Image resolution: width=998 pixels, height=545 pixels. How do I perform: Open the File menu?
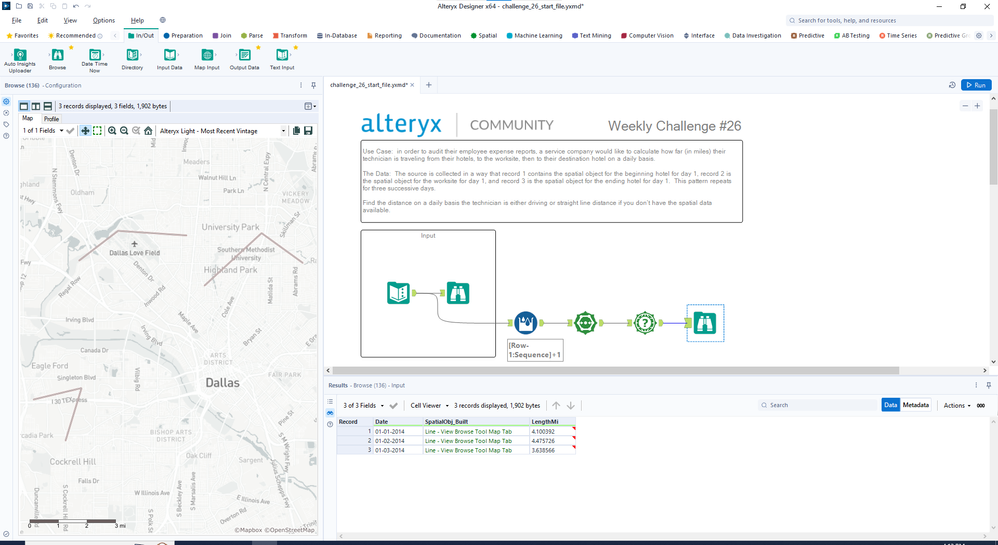point(17,20)
